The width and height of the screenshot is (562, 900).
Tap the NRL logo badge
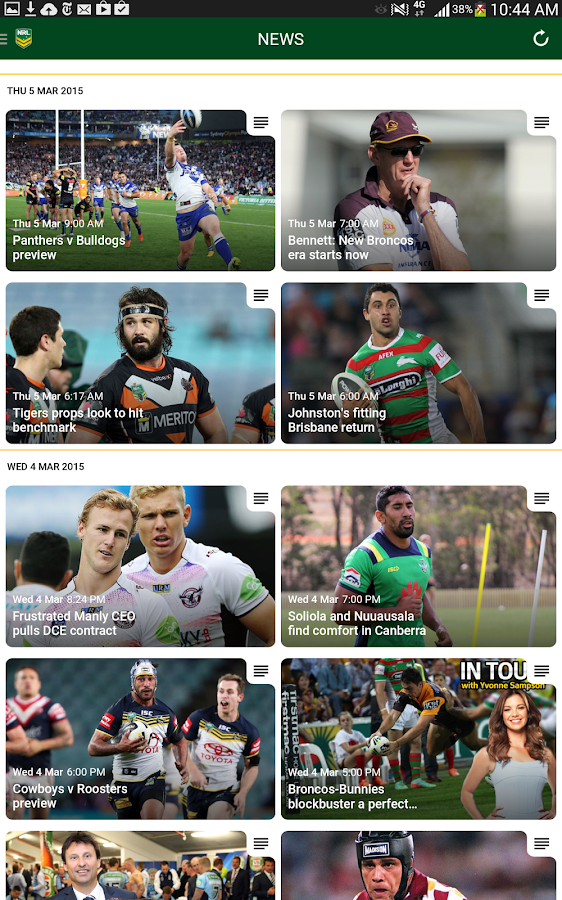click(x=24, y=38)
